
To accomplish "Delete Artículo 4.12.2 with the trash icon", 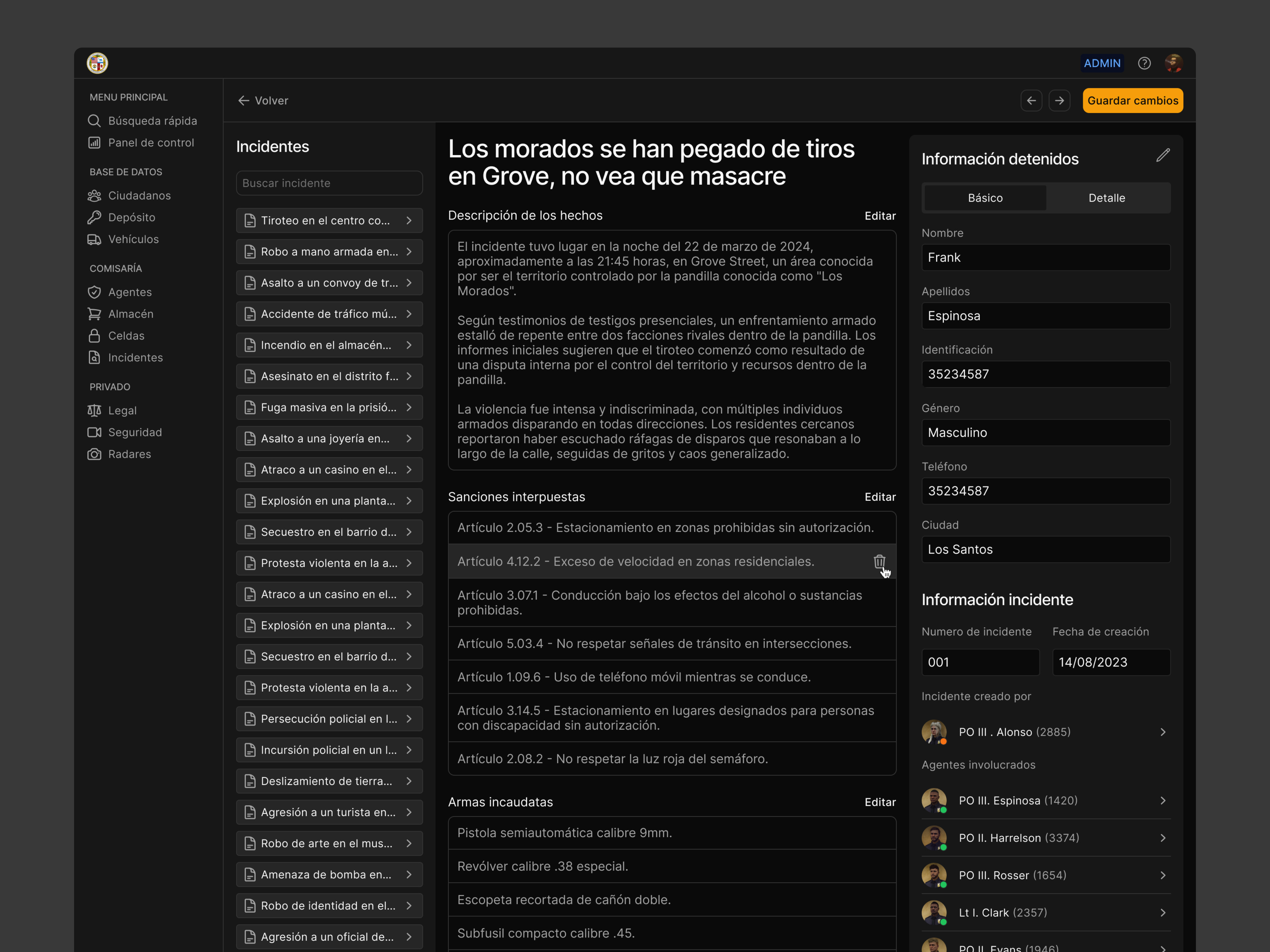I will tap(880, 562).
